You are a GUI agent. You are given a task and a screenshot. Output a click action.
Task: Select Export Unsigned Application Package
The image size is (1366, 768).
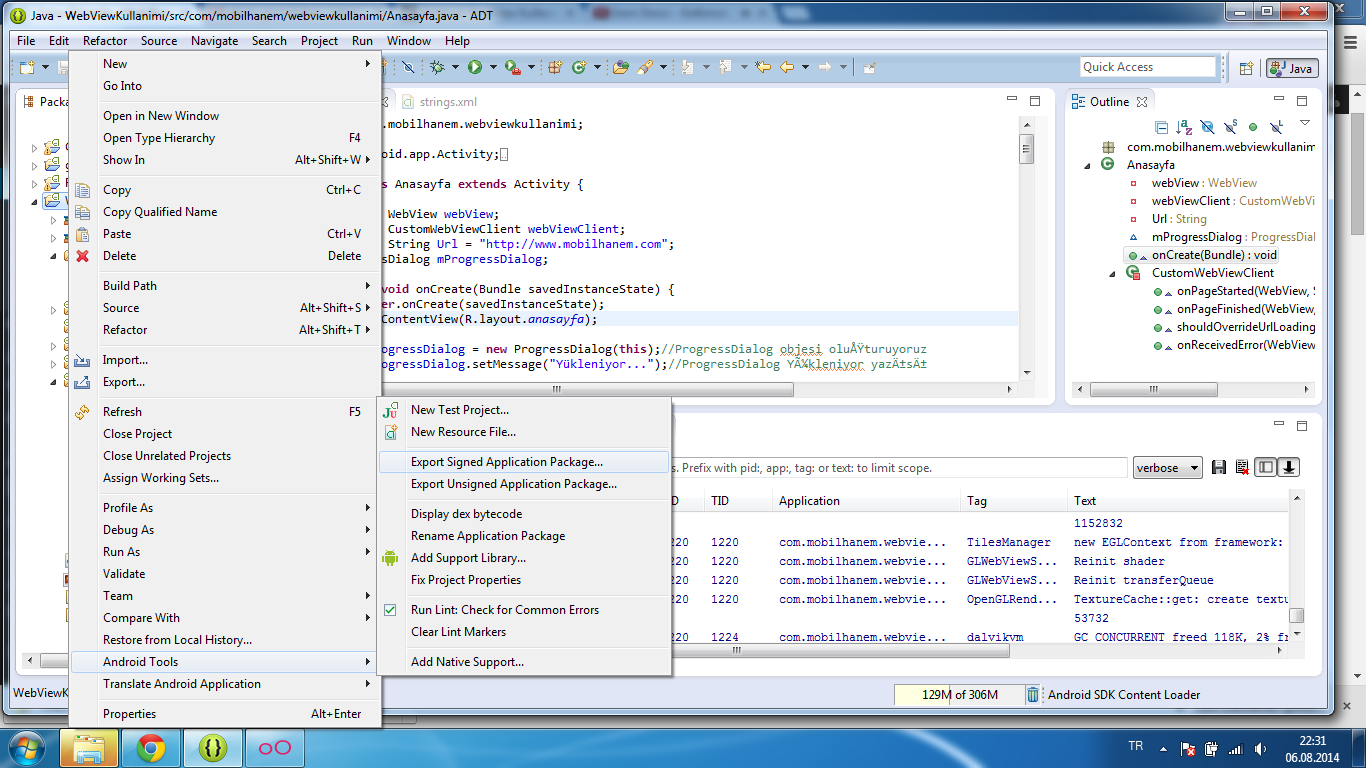pyautogui.click(x=524, y=484)
